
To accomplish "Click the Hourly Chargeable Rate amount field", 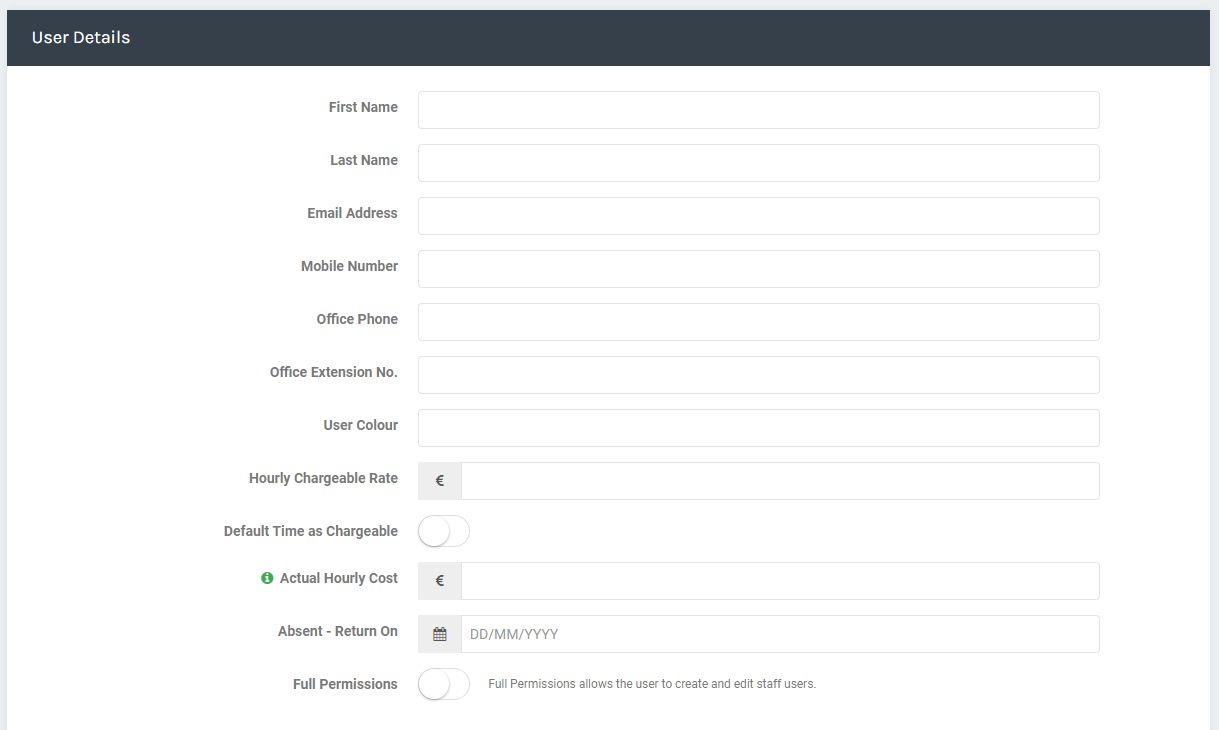I will (x=780, y=481).
